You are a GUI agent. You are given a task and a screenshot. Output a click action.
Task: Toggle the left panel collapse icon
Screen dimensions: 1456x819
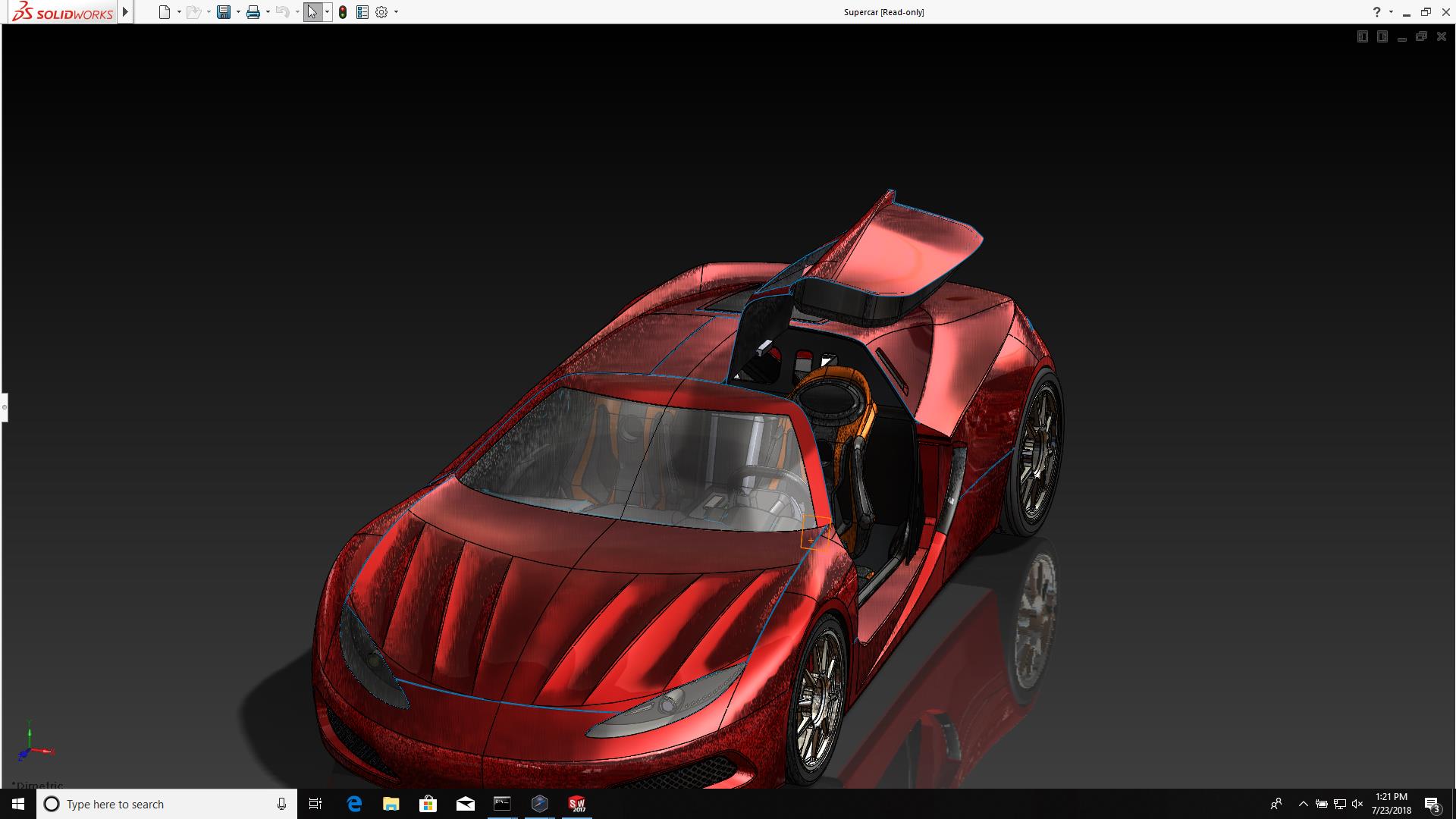click(x=1362, y=36)
